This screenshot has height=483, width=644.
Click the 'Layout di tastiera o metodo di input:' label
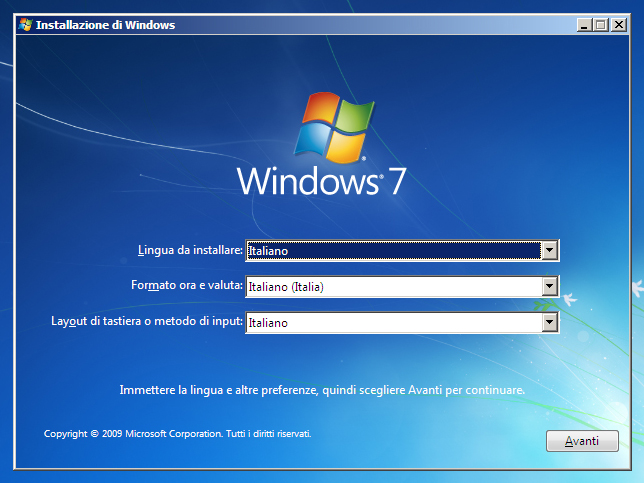(147, 321)
